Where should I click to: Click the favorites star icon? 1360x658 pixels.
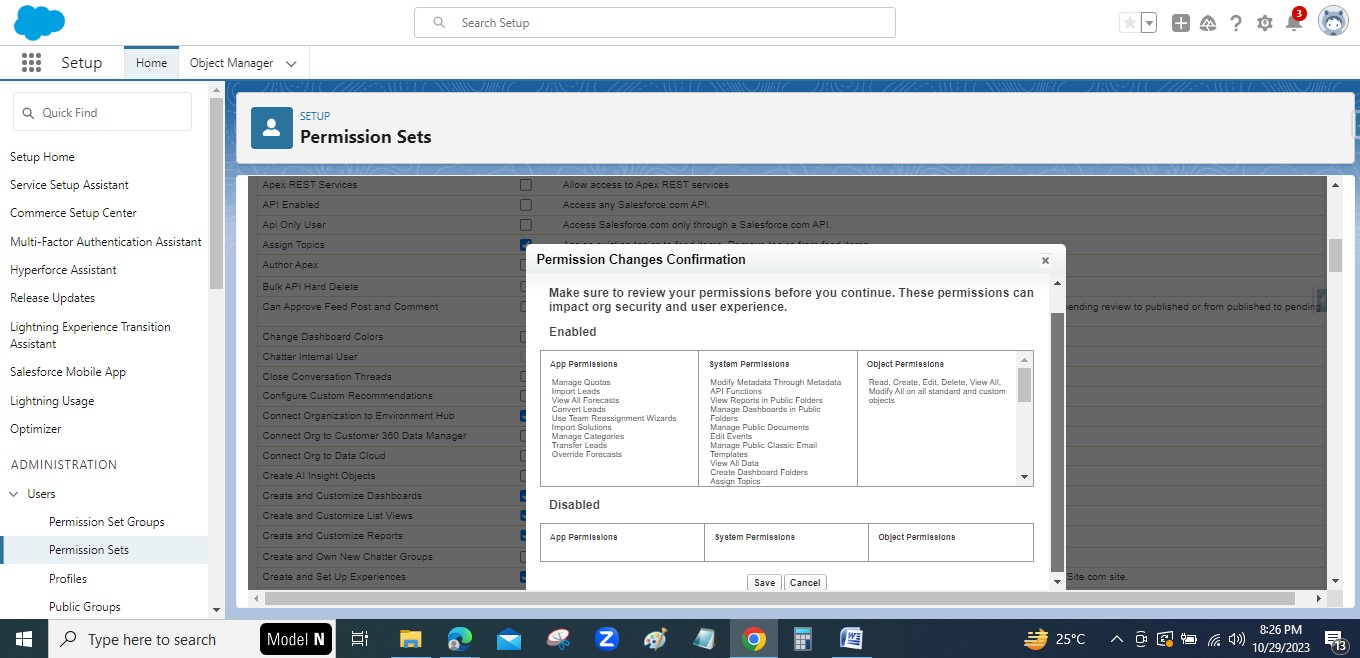(x=1129, y=23)
